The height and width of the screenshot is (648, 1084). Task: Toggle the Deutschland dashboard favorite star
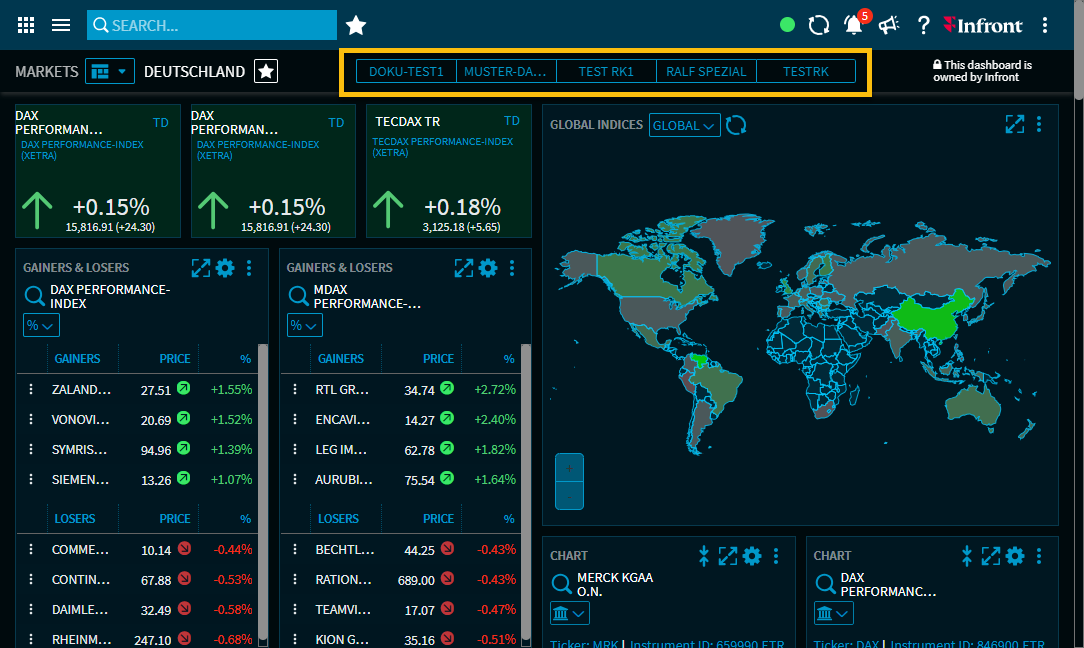[x=266, y=71]
